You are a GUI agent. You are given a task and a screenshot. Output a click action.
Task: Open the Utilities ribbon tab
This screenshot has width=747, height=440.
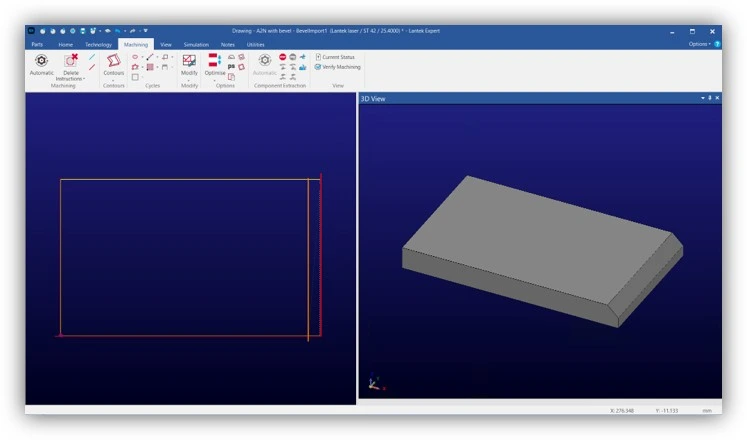(x=255, y=44)
